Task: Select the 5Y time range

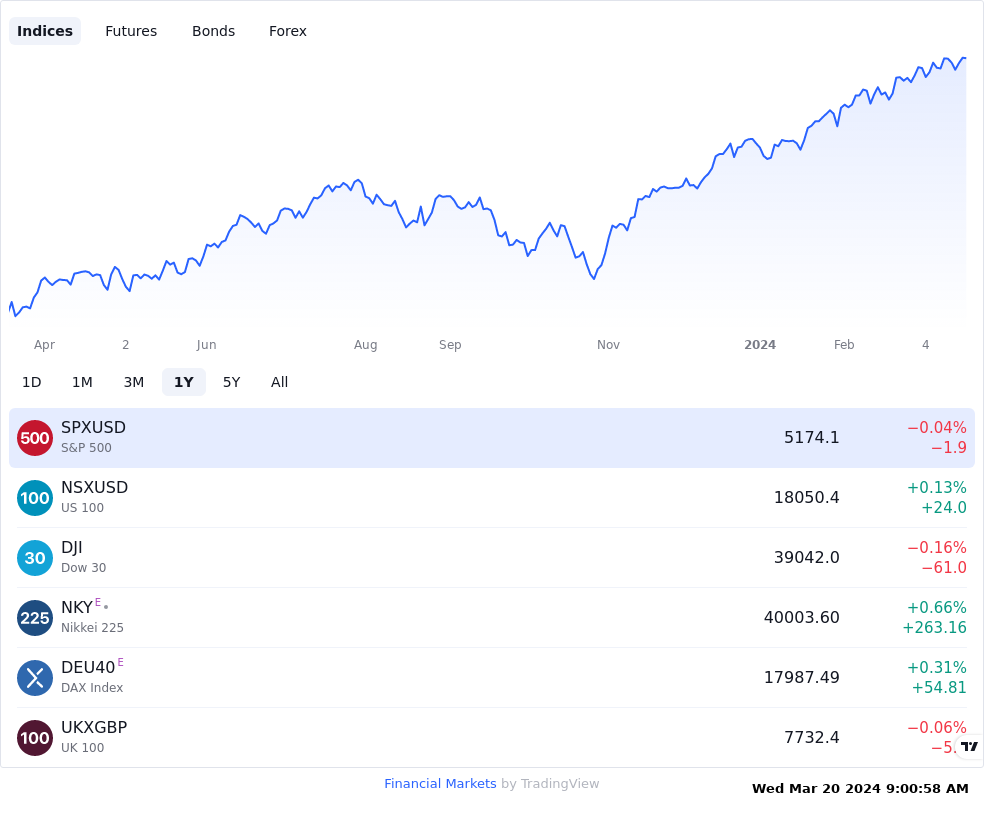Action: point(232,382)
